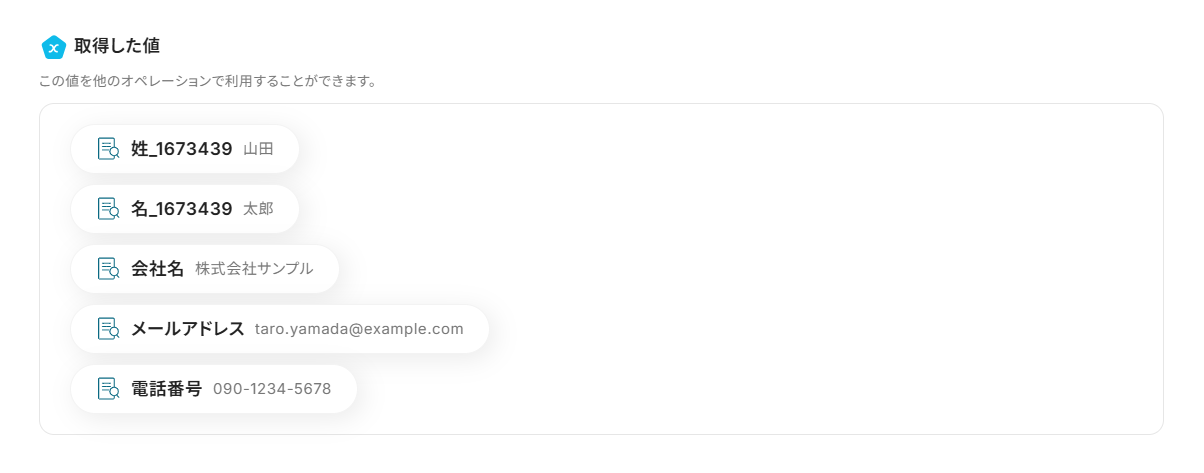Click the sample value 太郎
Image resolution: width=1204 pixels, height=473 pixels.
point(258,209)
